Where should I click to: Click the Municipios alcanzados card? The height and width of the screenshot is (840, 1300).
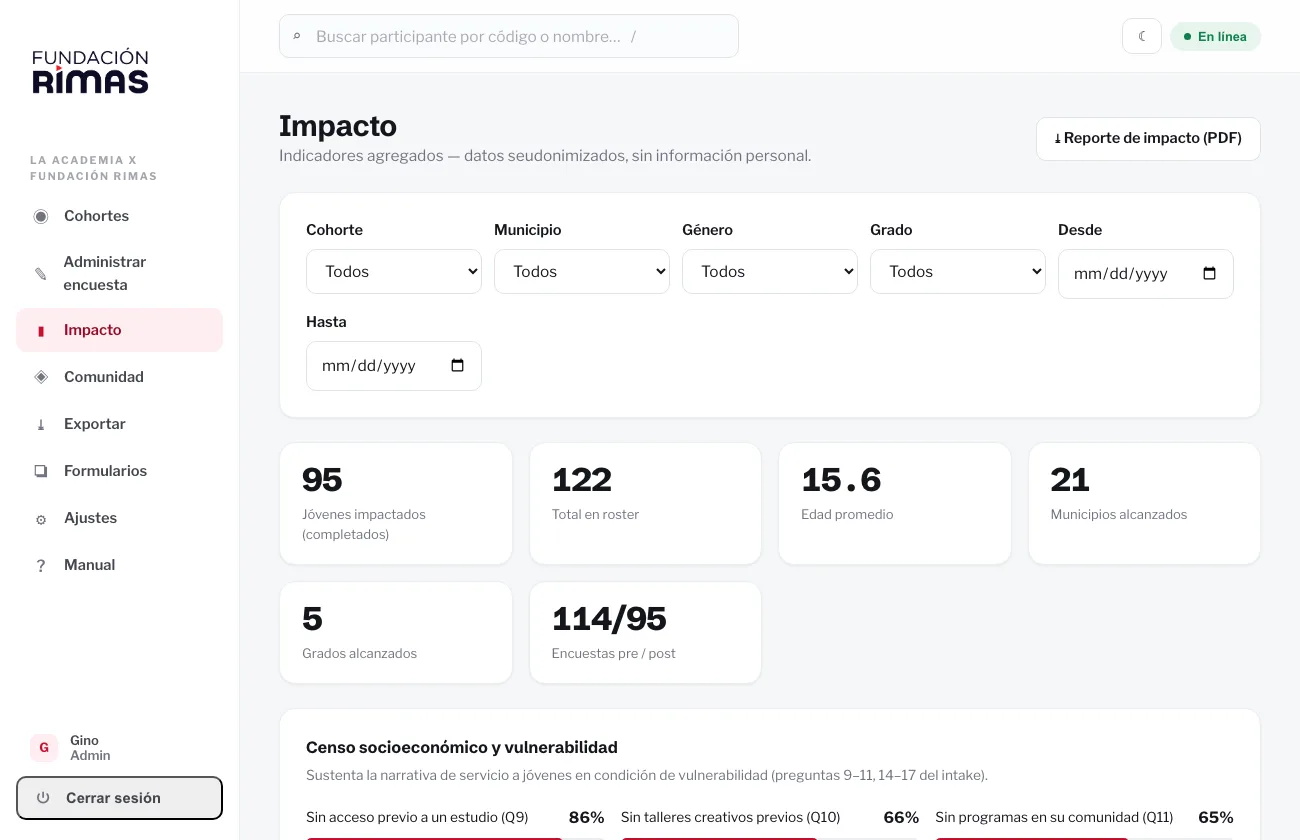pyautogui.click(x=1144, y=504)
